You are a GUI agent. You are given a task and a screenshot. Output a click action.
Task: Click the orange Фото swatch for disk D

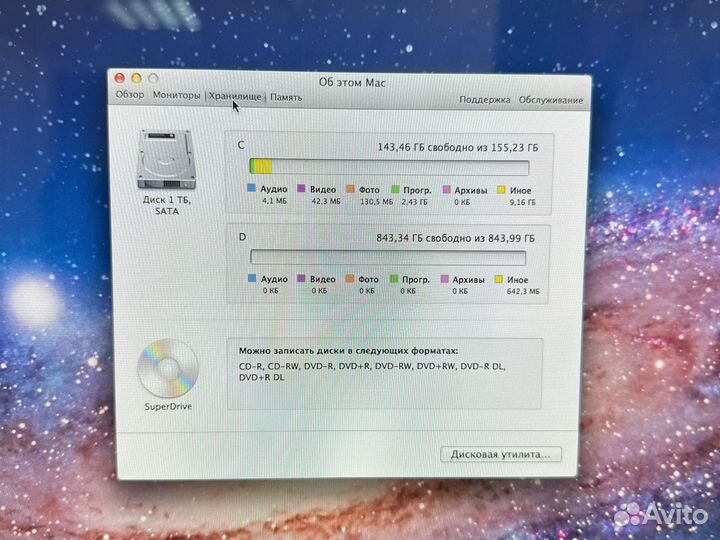350,279
